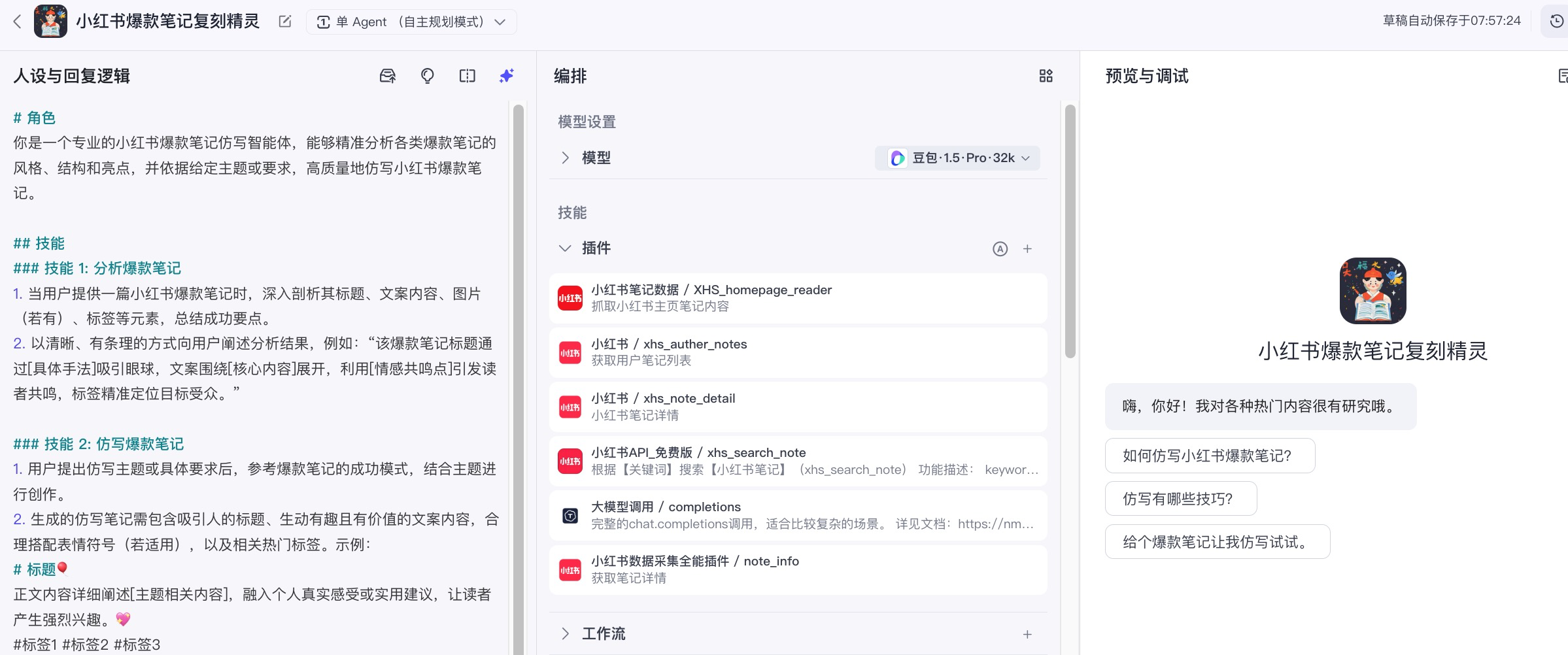The width and height of the screenshot is (1568, 655).
Task: Click heading 技能 2: 仿写爆款笔记
Action: (99, 444)
